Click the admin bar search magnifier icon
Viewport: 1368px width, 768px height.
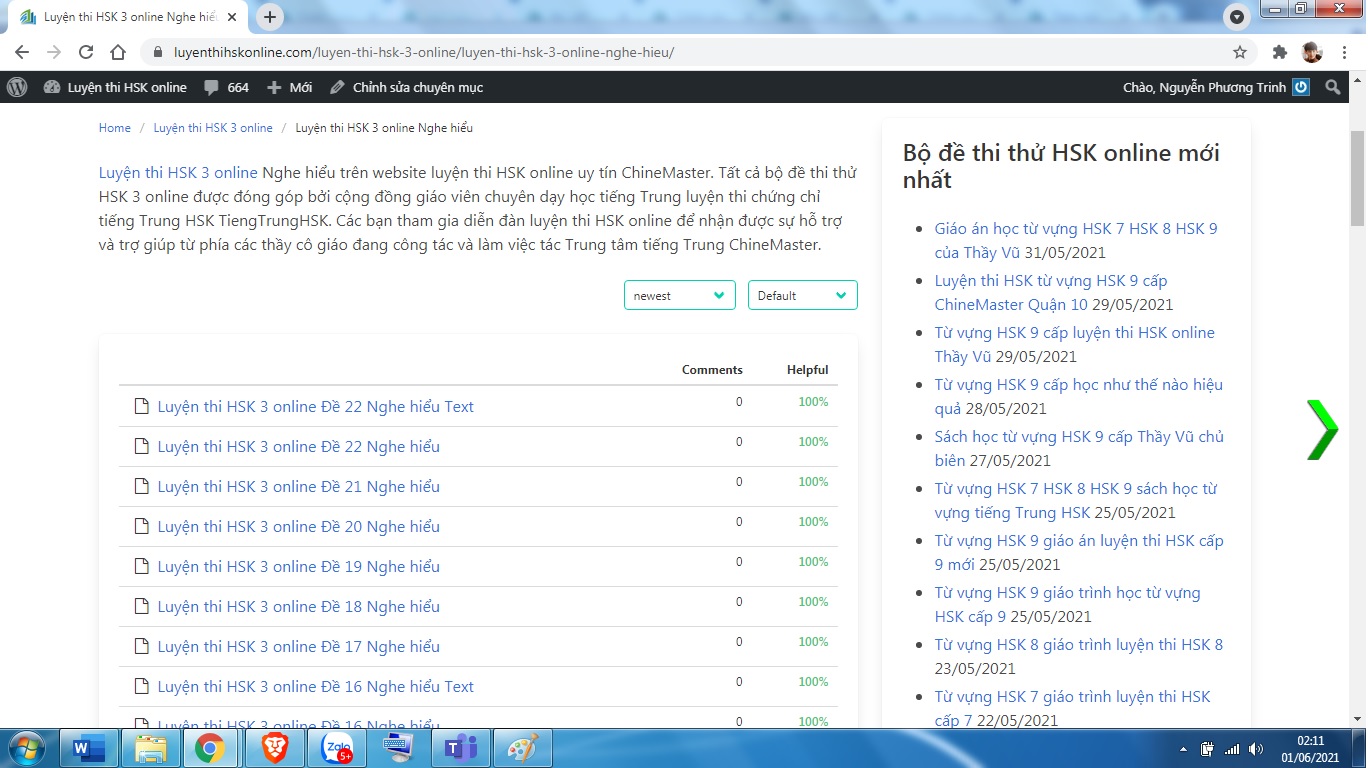pyautogui.click(x=1332, y=87)
